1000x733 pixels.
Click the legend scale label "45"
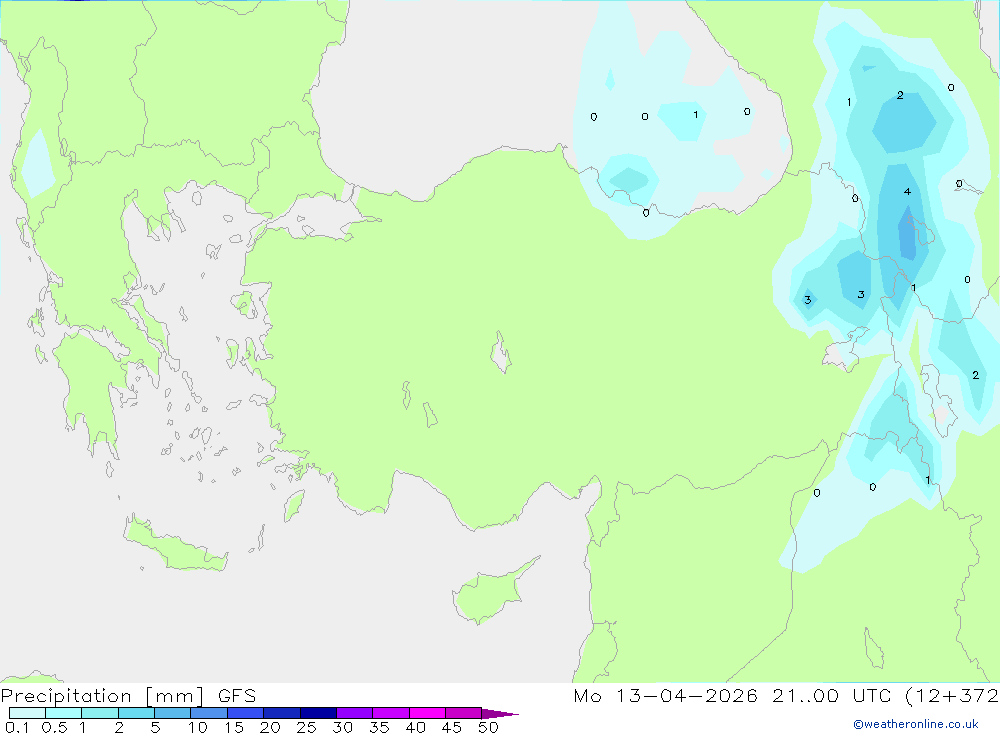coord(452,727)
